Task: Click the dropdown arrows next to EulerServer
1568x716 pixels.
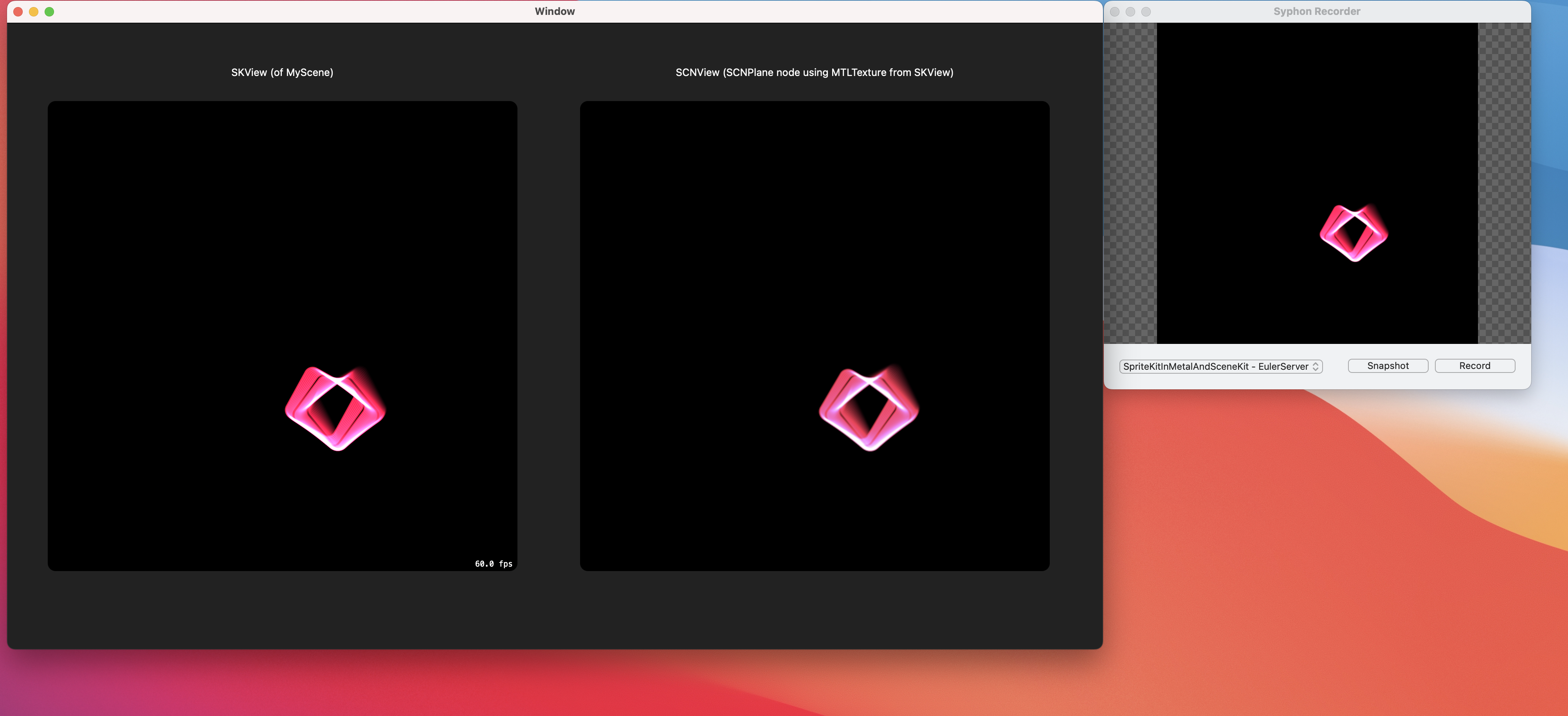Action: [x=1316, y=366]
